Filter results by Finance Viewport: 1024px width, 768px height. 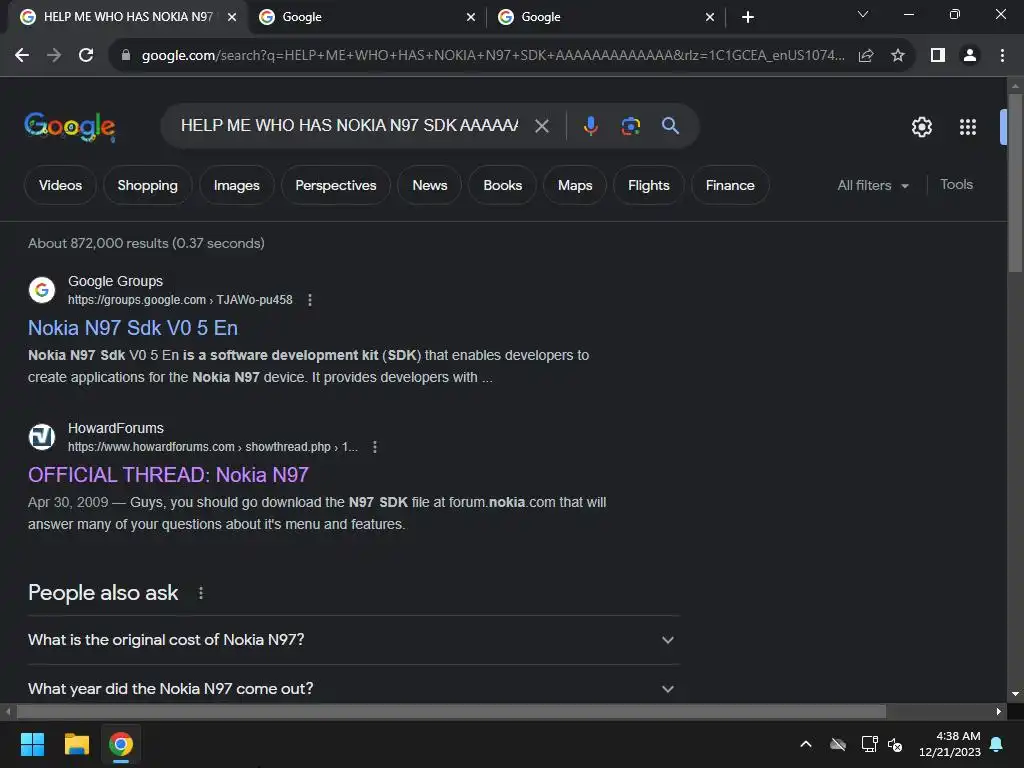point(730,185)
